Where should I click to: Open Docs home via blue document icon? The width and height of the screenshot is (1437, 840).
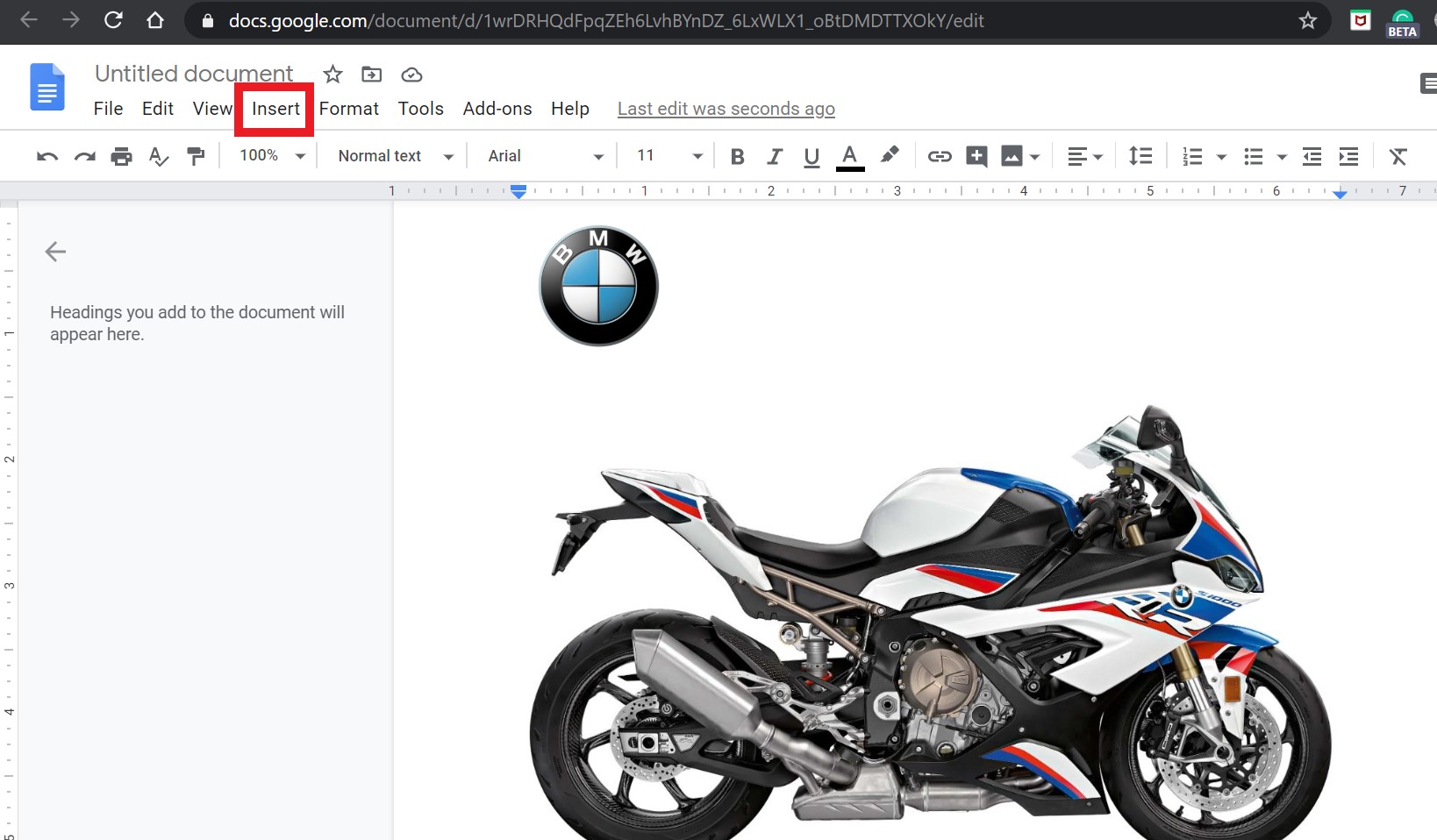[x=47, y=87]
